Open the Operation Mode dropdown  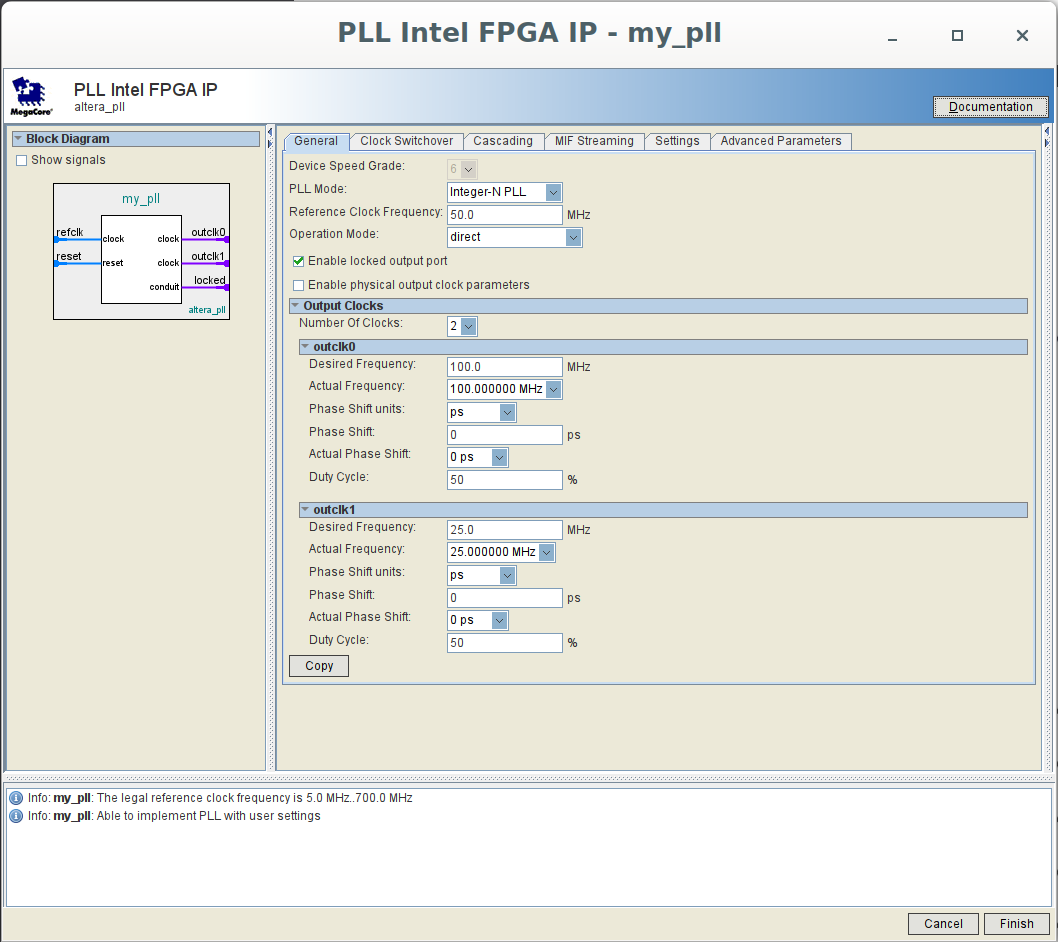tap(574, 238)
